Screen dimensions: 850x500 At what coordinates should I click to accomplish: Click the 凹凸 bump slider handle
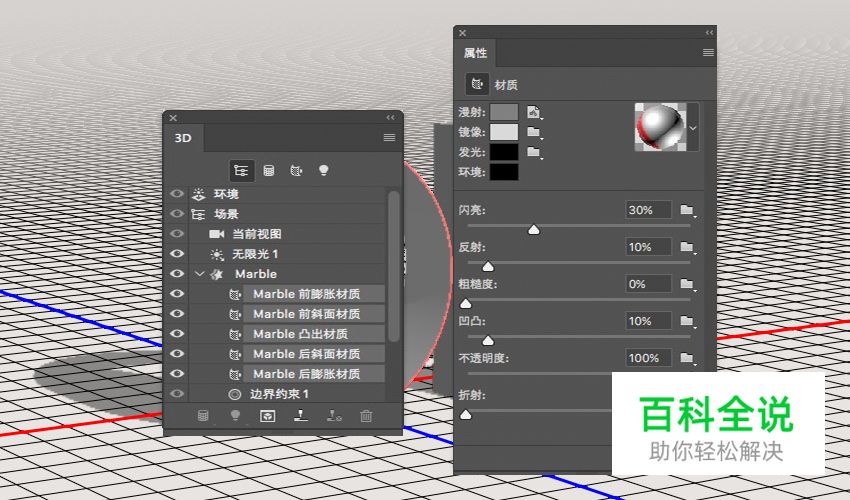488,341
